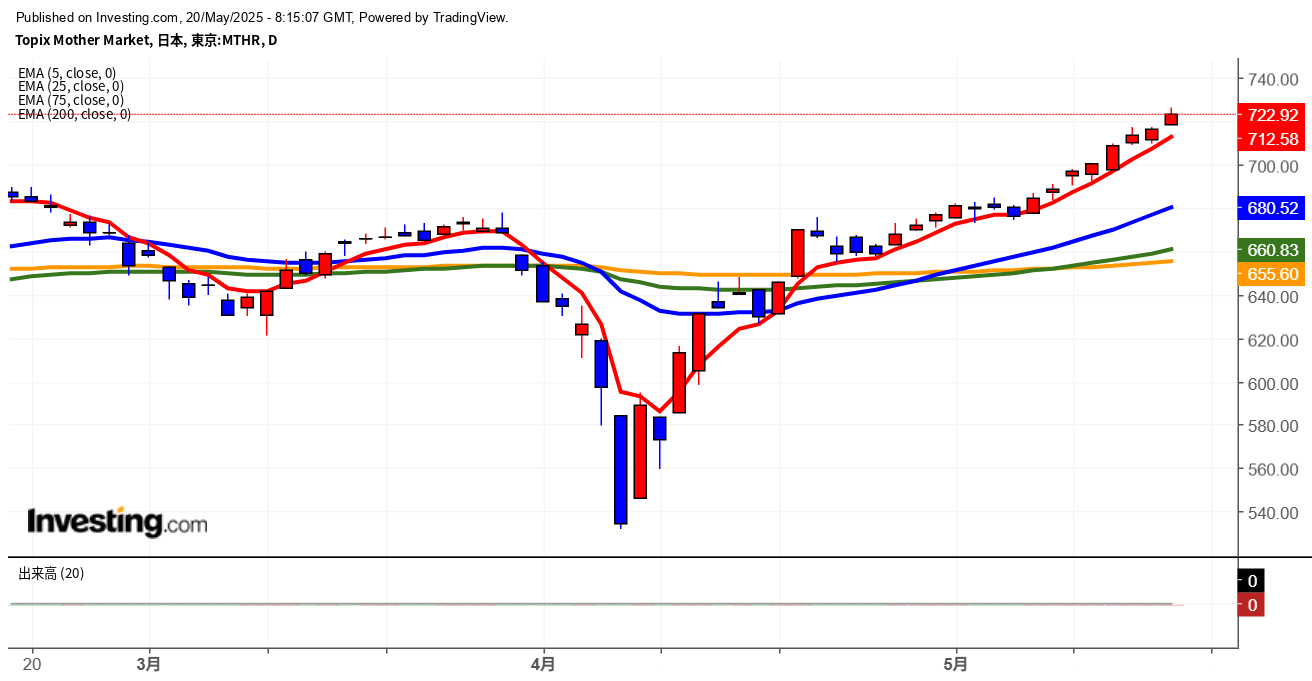1312x681 pixels.
Task: Click the 3月 date axis label
Action: 149,664
